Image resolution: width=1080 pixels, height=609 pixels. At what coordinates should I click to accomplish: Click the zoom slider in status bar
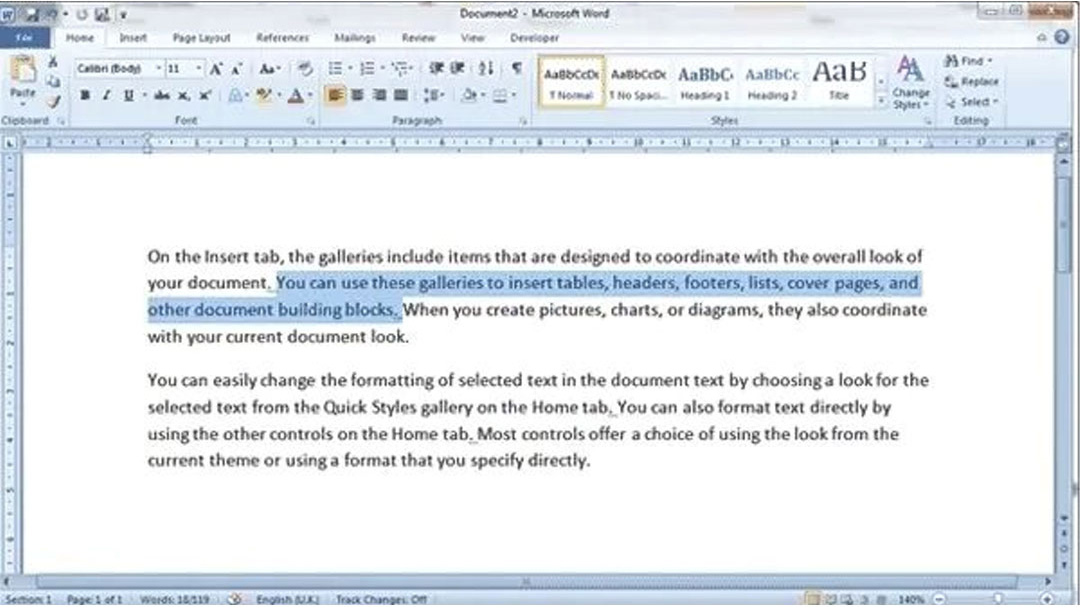997,599
